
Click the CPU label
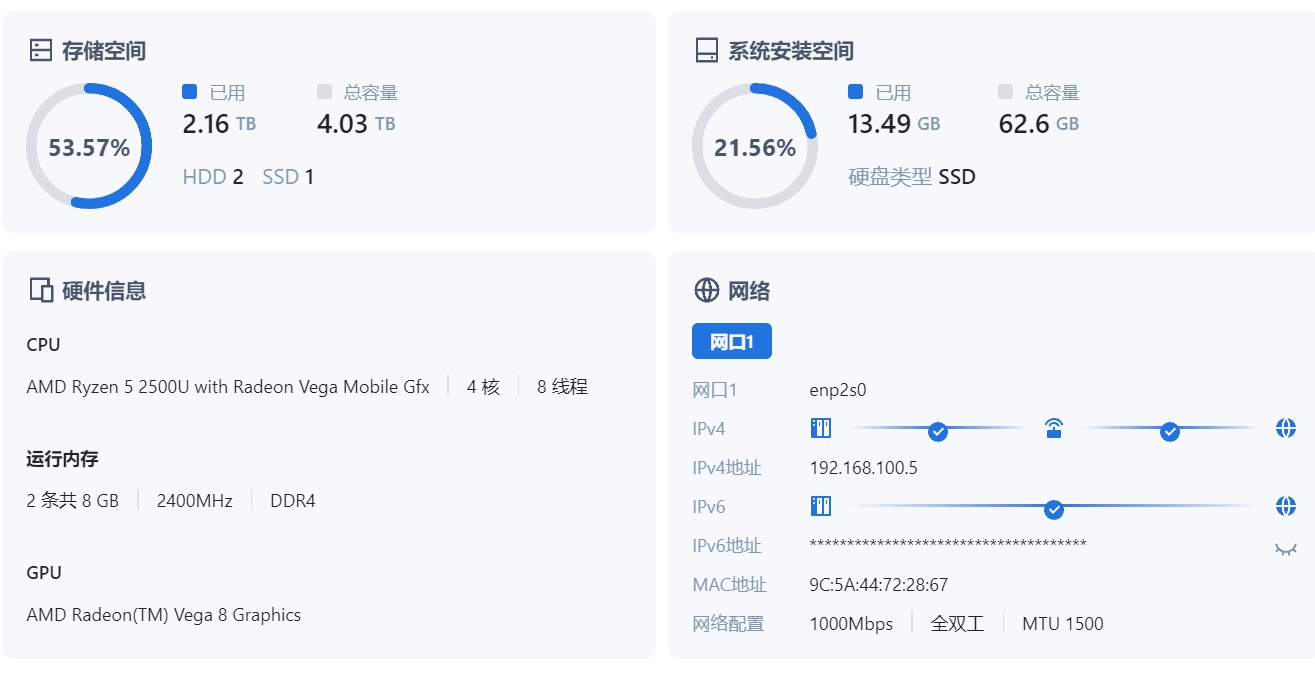coord(43,345)
